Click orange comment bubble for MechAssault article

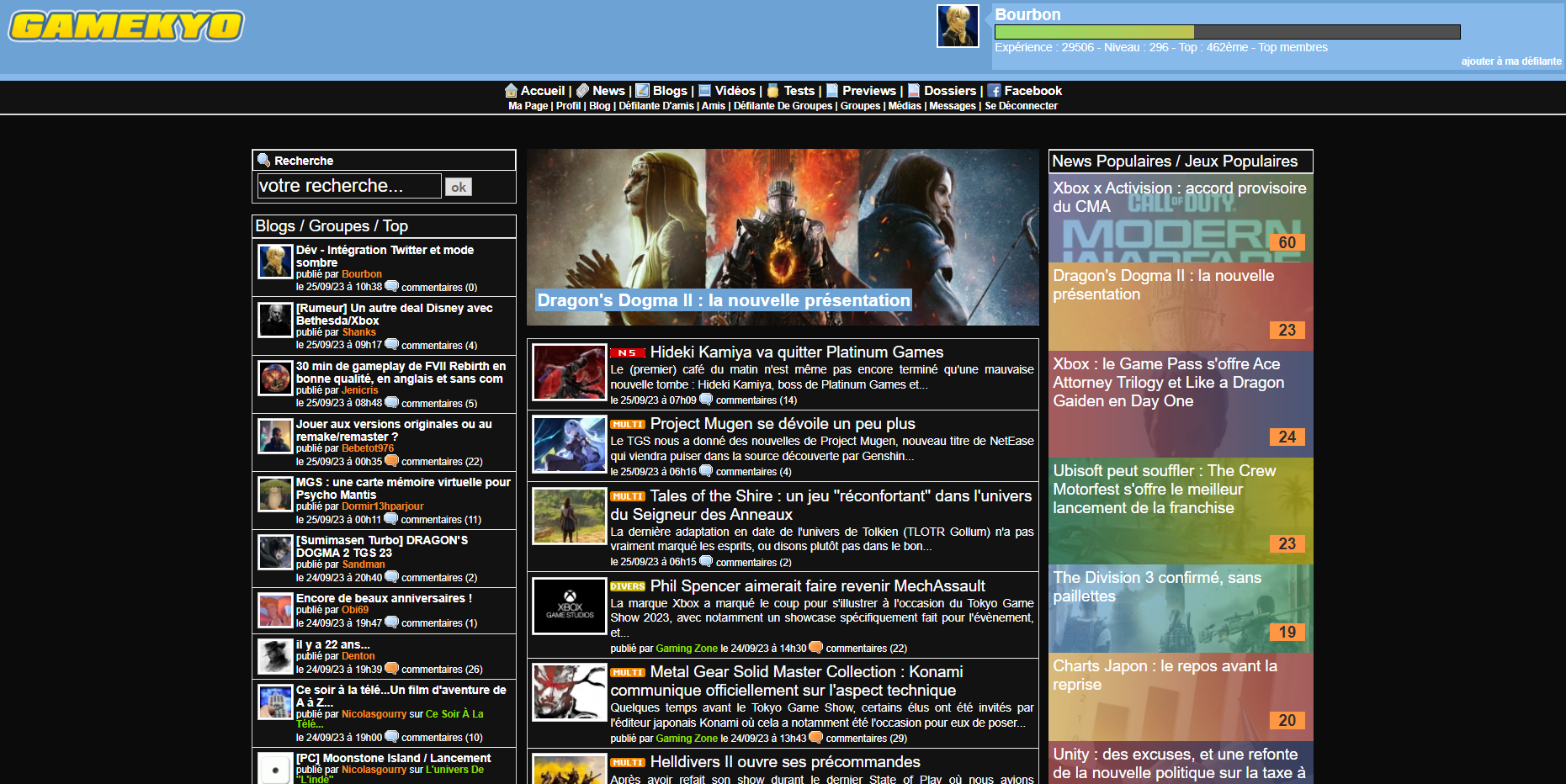click(815, 648)
